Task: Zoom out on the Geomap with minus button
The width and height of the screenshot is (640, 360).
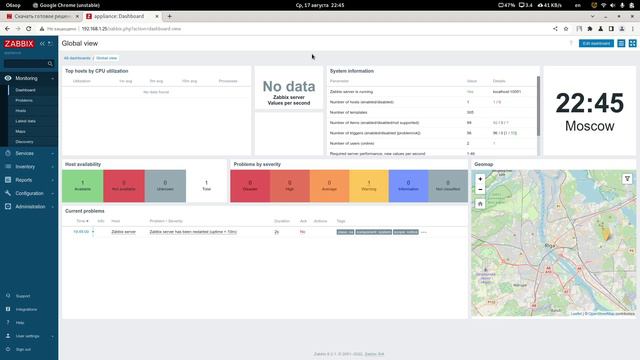Action: tap(480, 190)
